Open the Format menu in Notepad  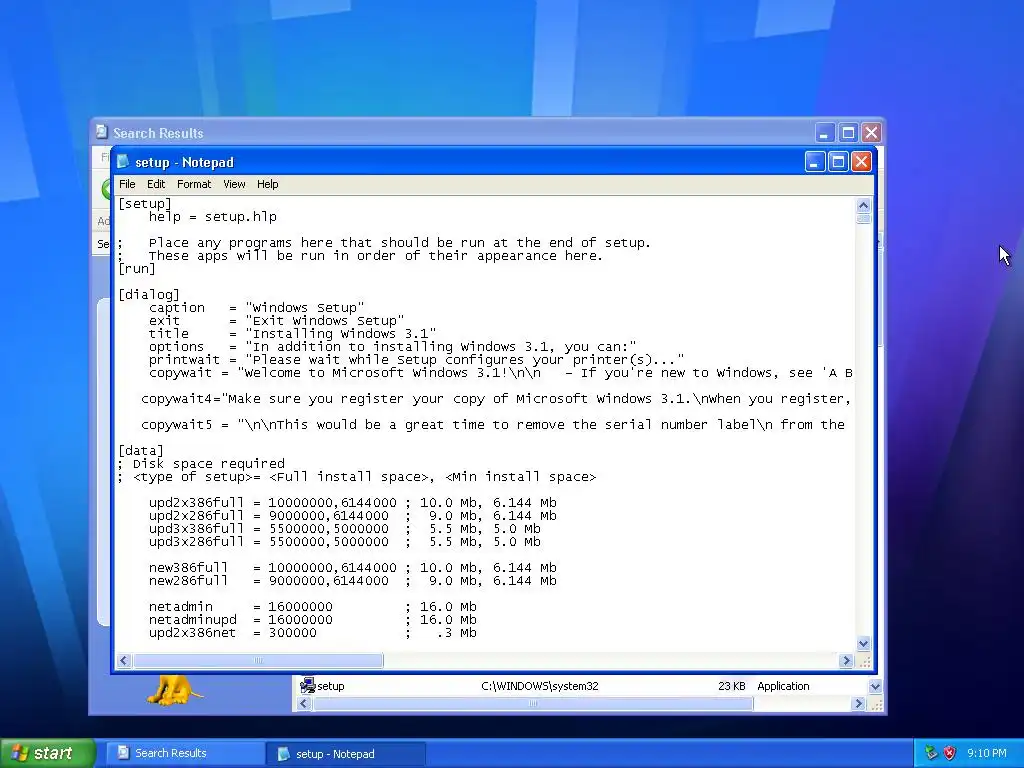194,184
